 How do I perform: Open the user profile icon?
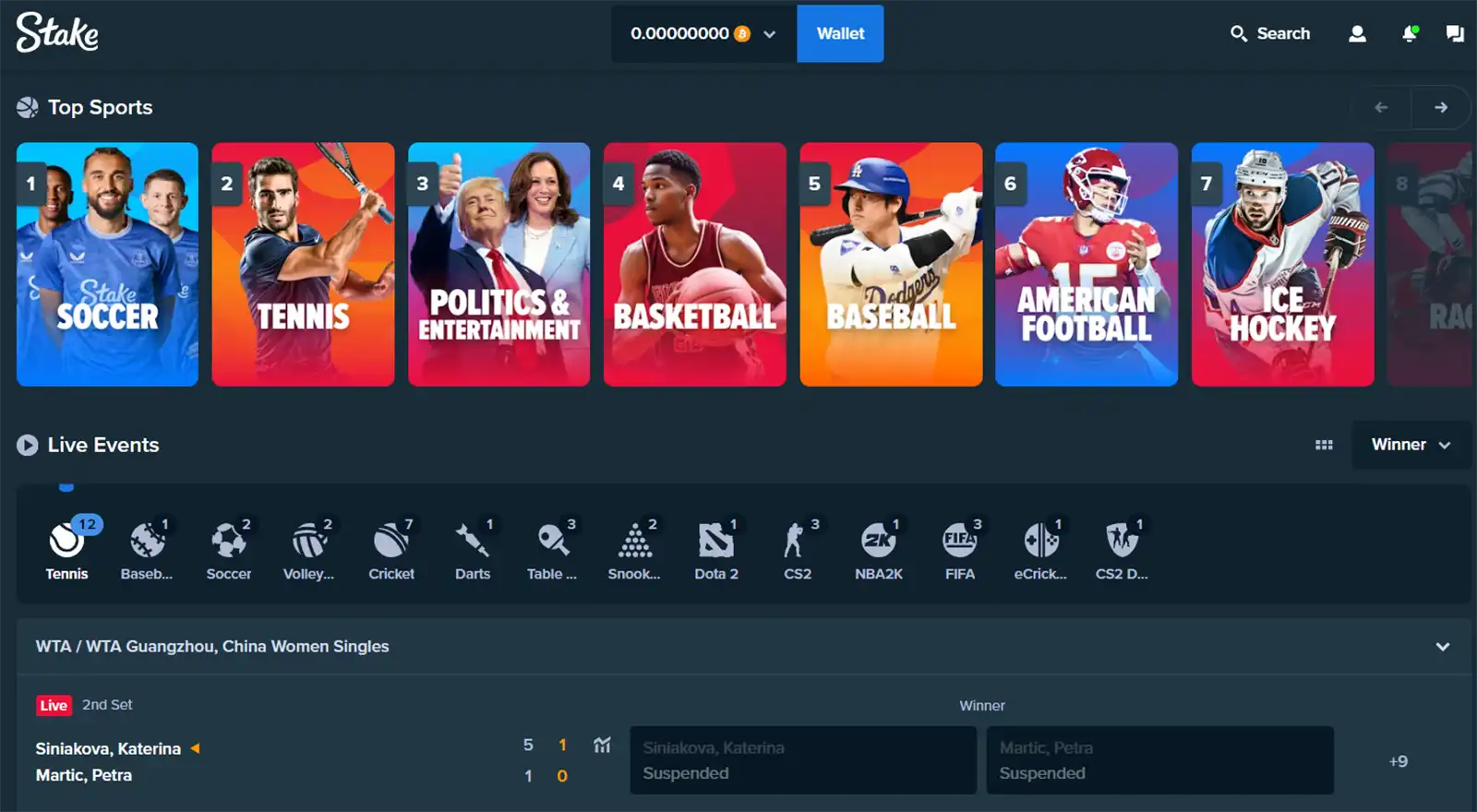[1357, 33]
